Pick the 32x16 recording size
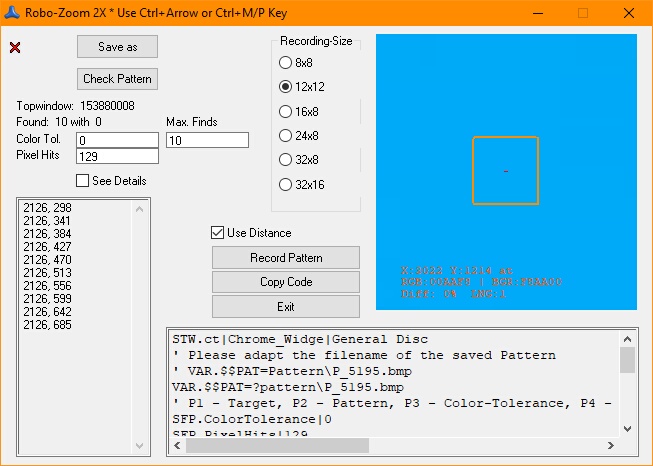Screen dimensions: 653x466 pos(285,185)
